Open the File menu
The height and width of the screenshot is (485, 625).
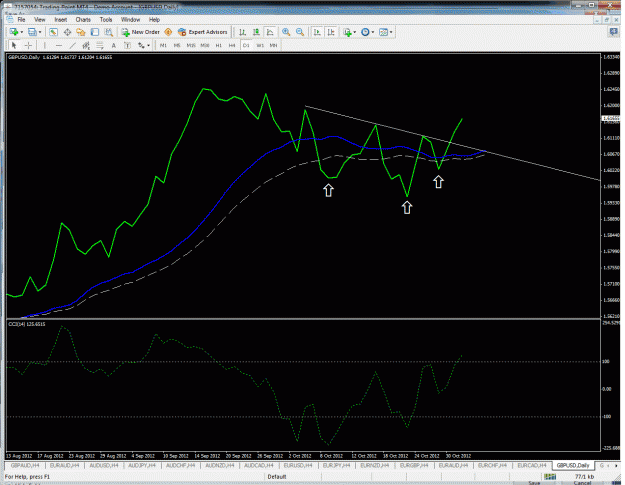point(21,20)
